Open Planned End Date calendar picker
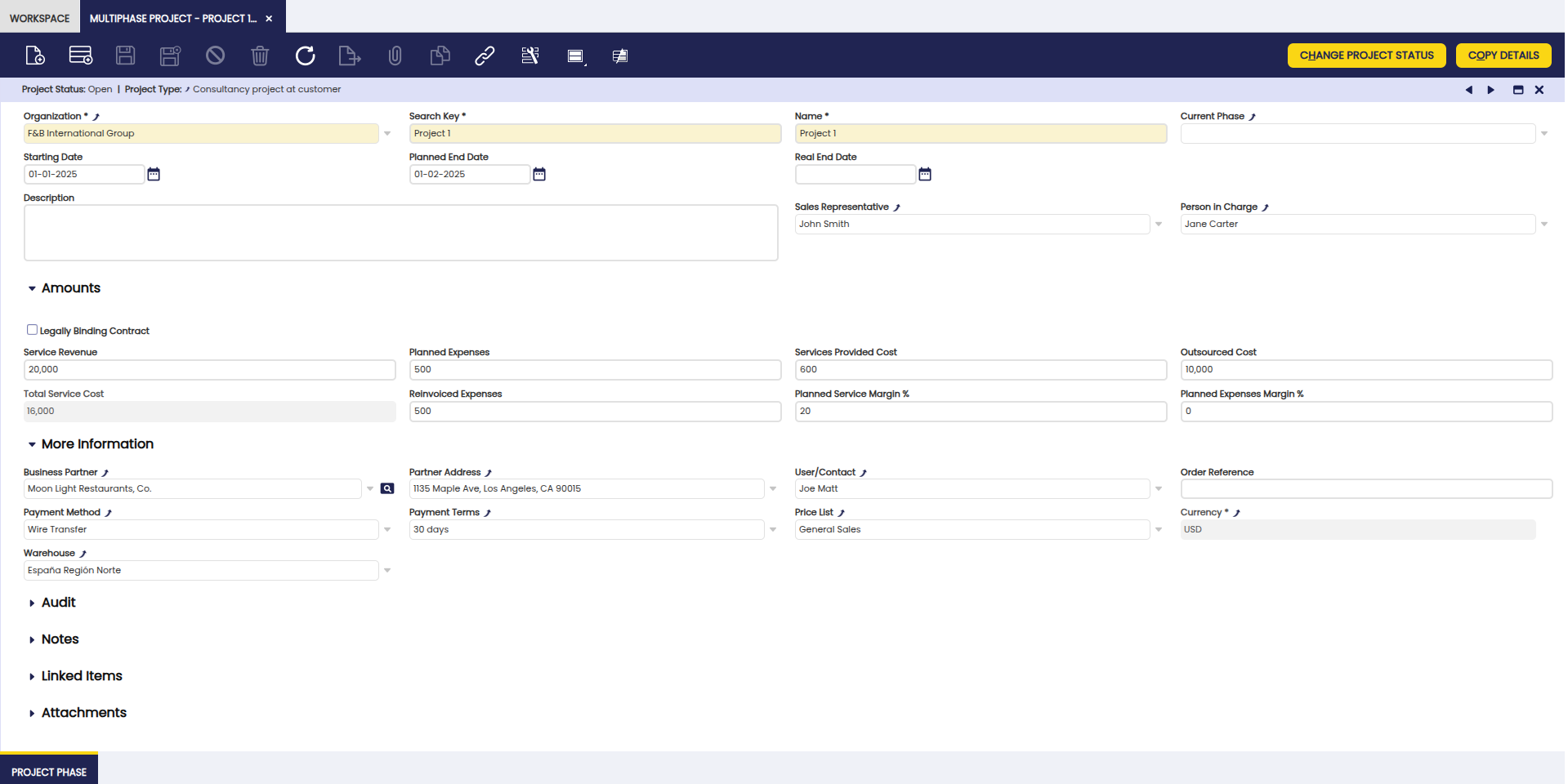The image size is (1568, 784). click(x=539, y=174)
